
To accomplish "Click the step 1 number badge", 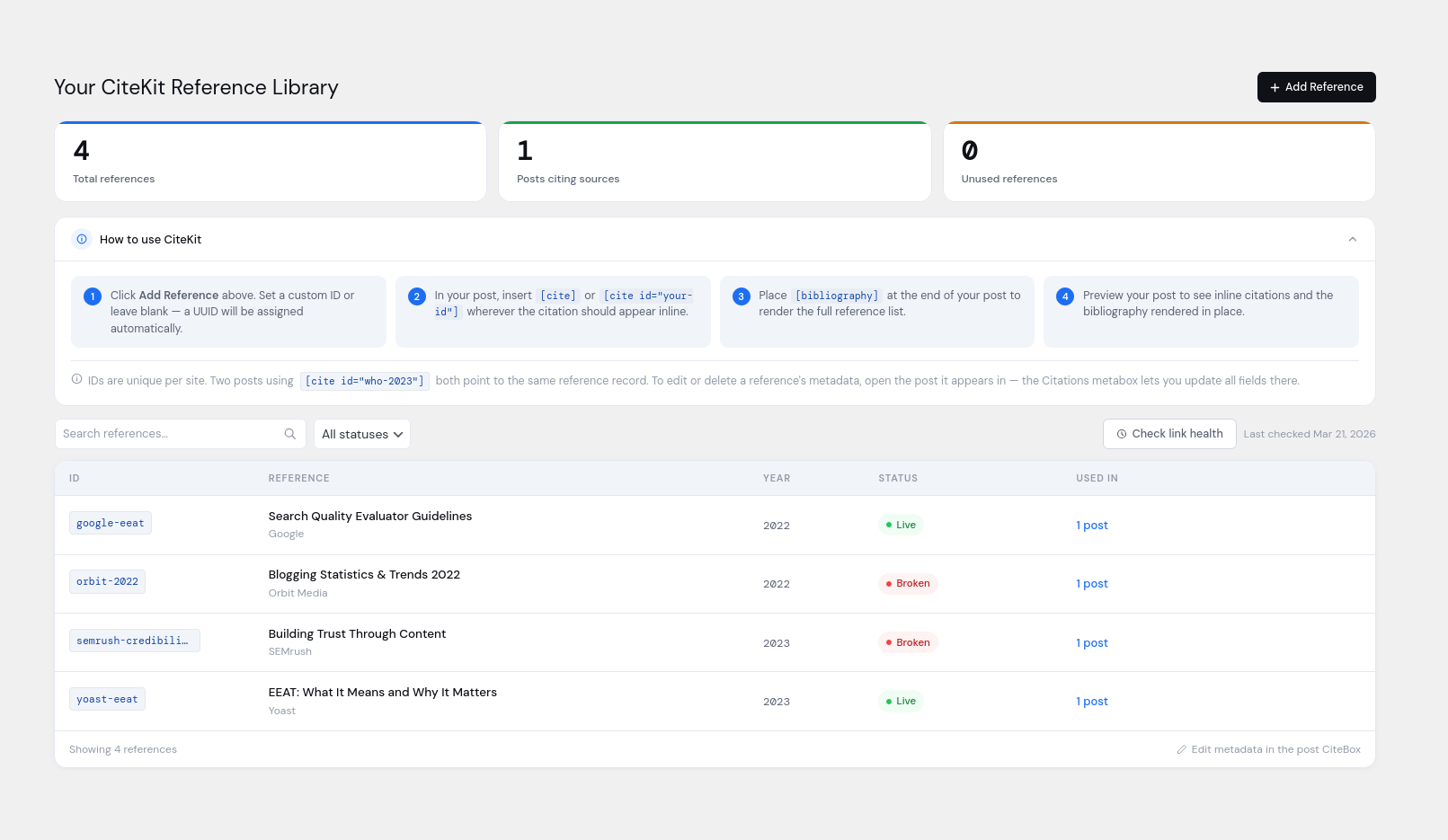I will (x=93, y=296).
